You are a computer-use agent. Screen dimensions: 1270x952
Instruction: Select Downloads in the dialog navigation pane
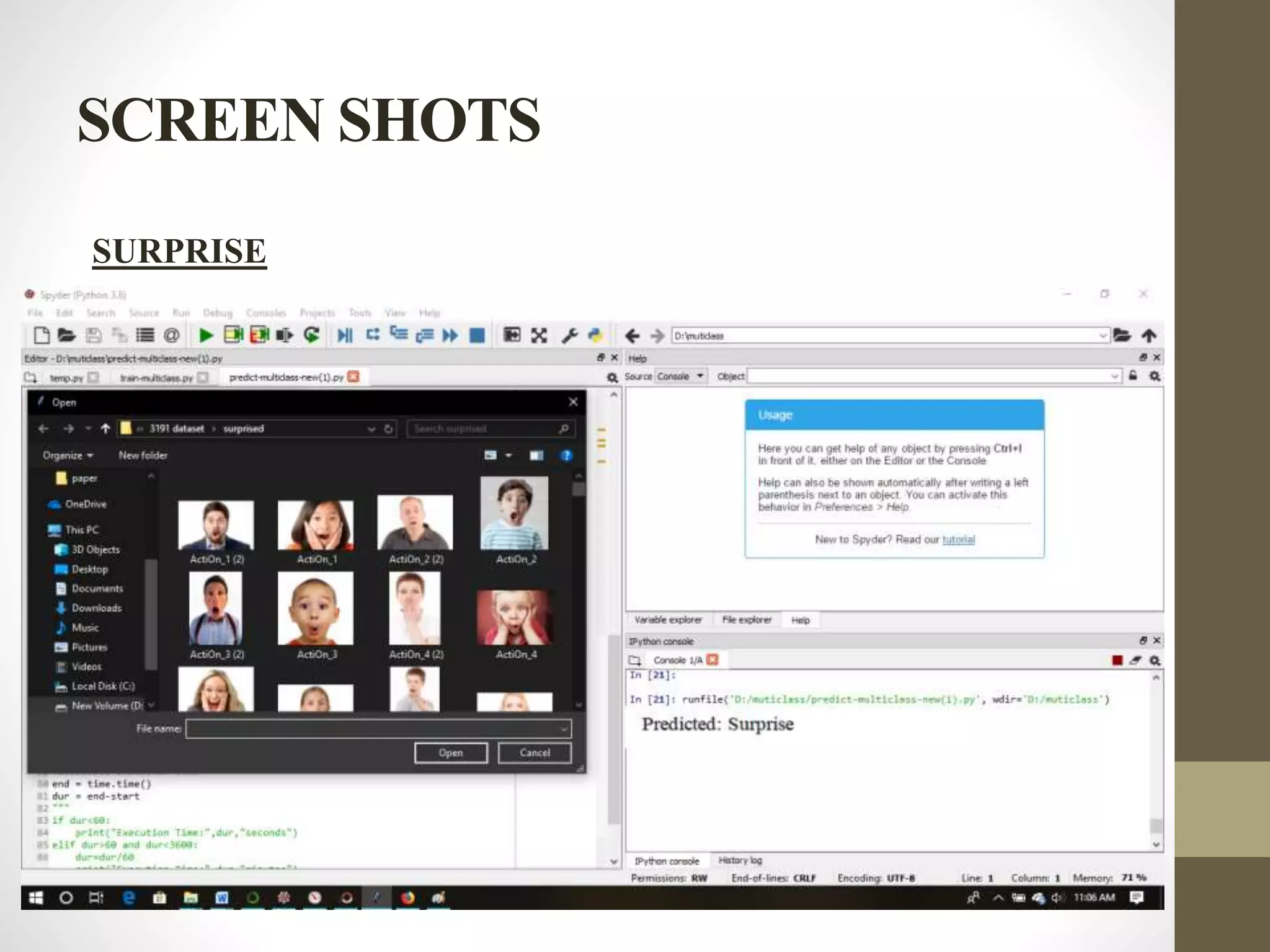tap(96, 608)
